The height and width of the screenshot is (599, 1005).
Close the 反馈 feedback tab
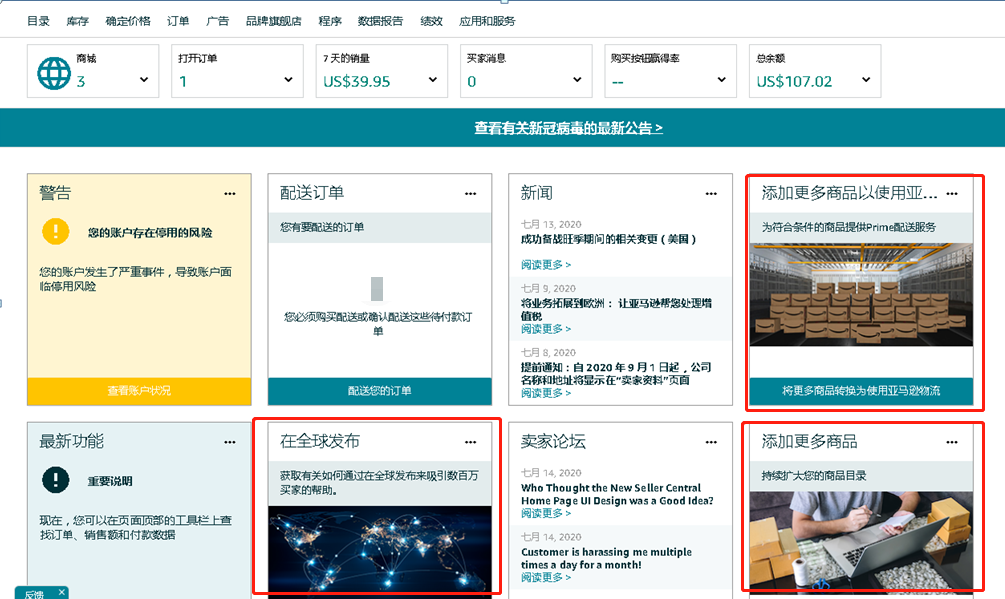[61, 592]
